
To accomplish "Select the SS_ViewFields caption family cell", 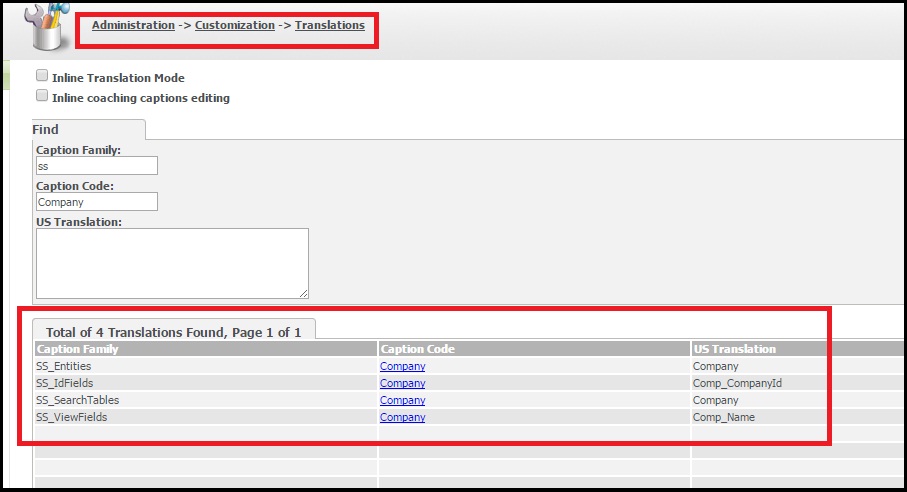I will click(x=205, y=417).
